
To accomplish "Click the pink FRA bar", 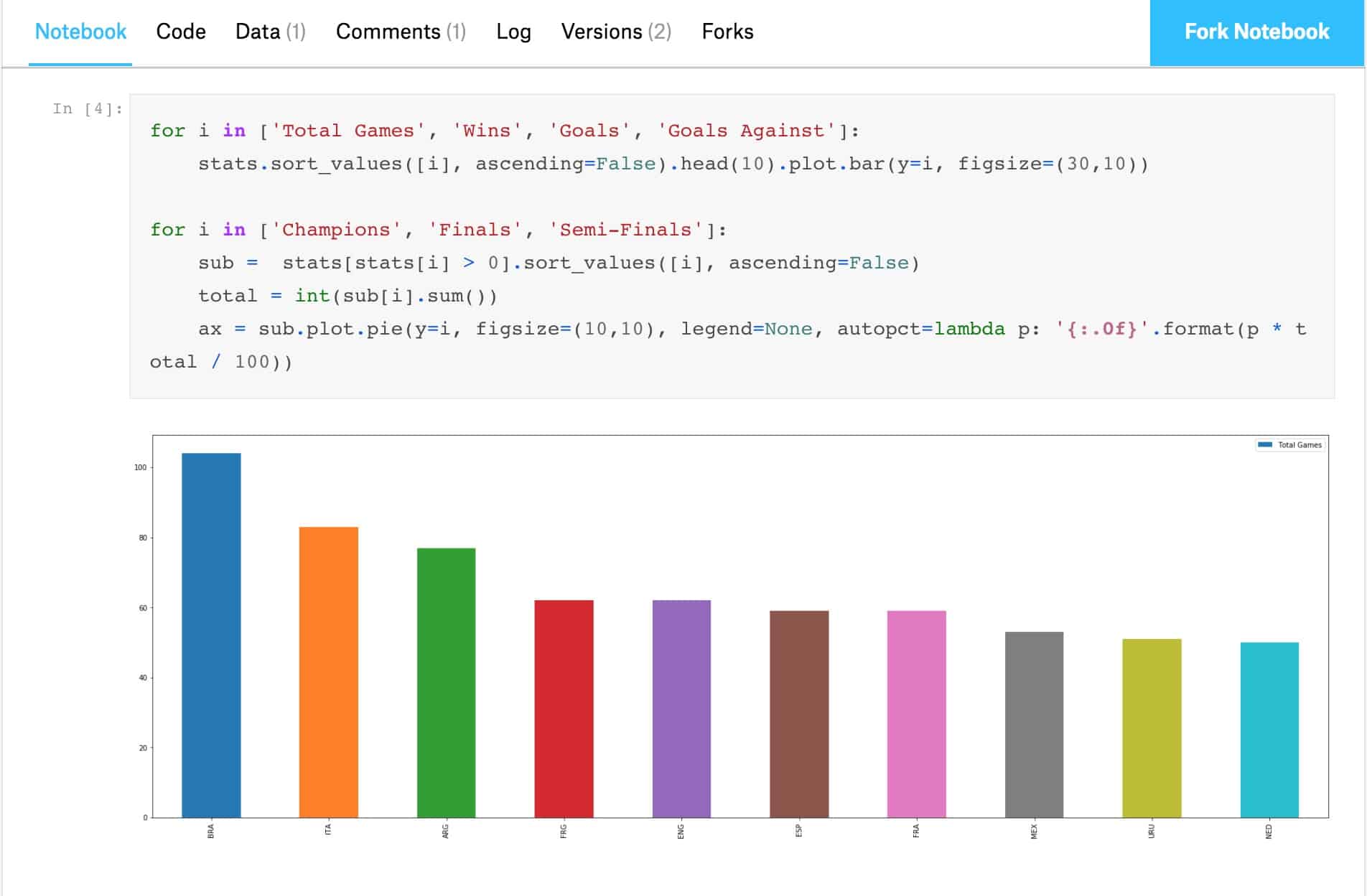I will point(915,714).
